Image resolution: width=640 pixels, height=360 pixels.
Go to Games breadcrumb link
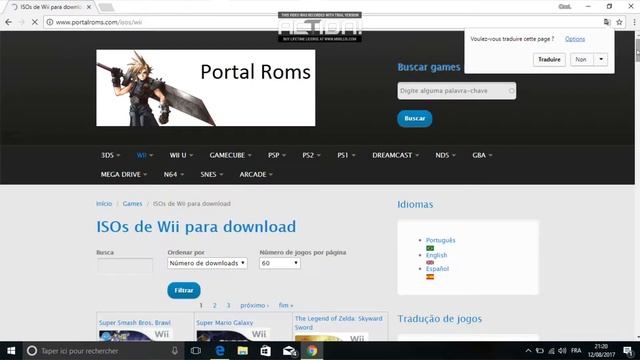tap(132, 203)
